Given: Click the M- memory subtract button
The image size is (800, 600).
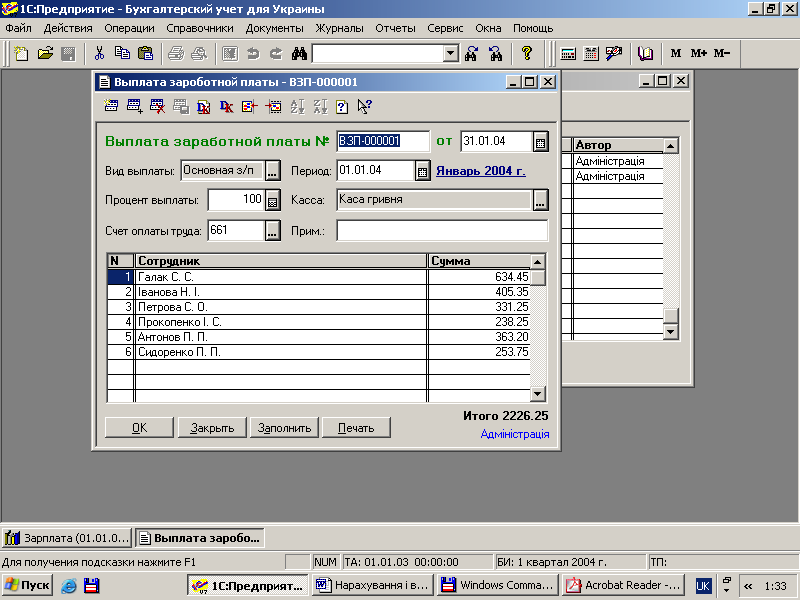Looking at the screenshot, I should click(x=722, y=53).
